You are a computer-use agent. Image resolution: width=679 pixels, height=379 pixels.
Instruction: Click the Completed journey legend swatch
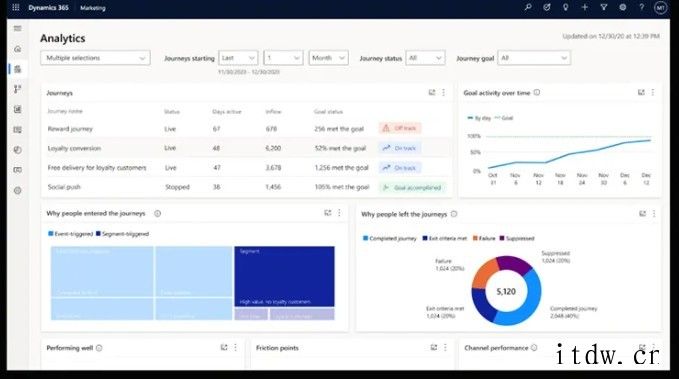click(x=365, y=238)
